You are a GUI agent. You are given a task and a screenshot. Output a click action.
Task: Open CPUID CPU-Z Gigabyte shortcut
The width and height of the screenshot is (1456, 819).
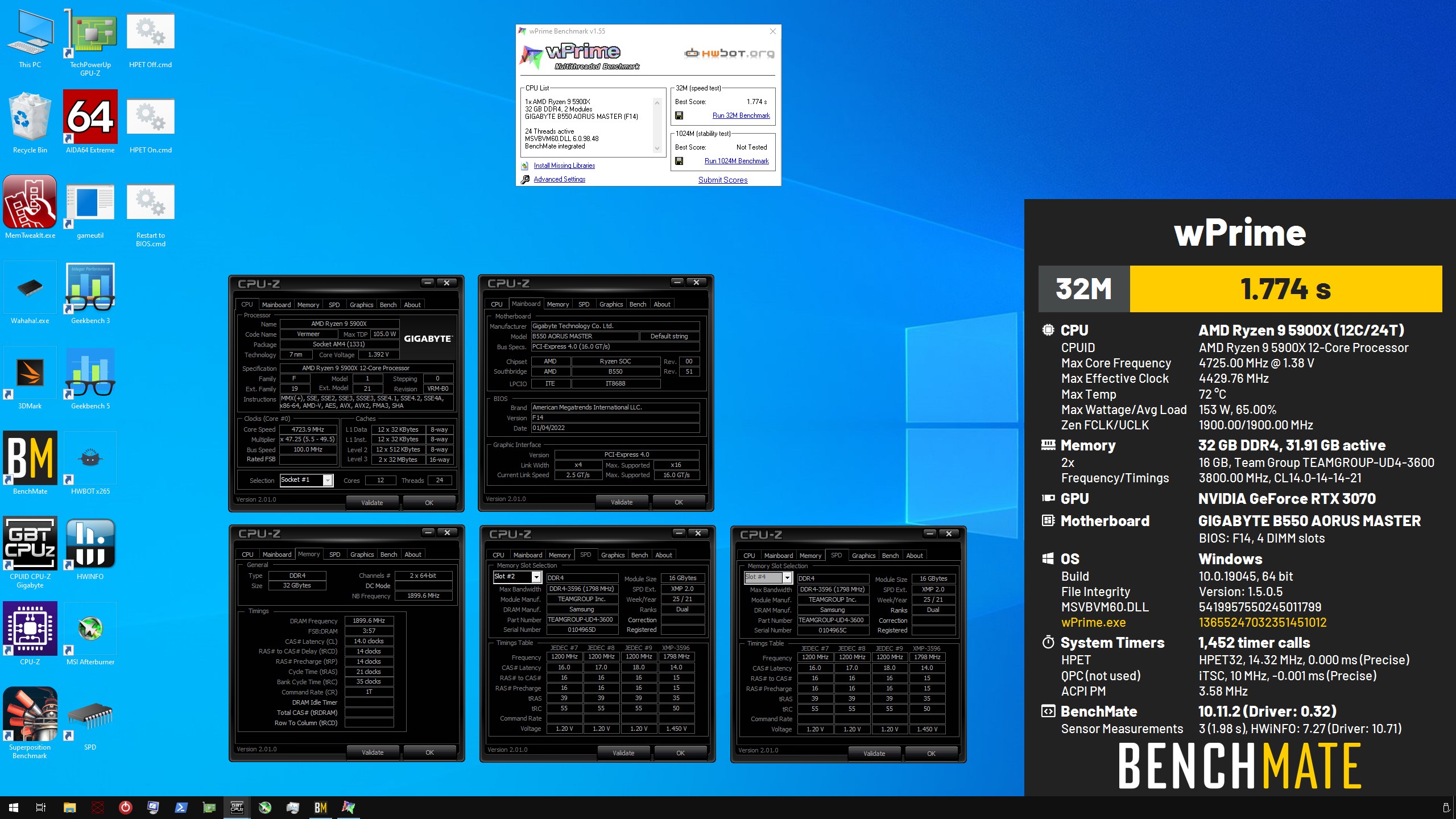coord(30,553)
